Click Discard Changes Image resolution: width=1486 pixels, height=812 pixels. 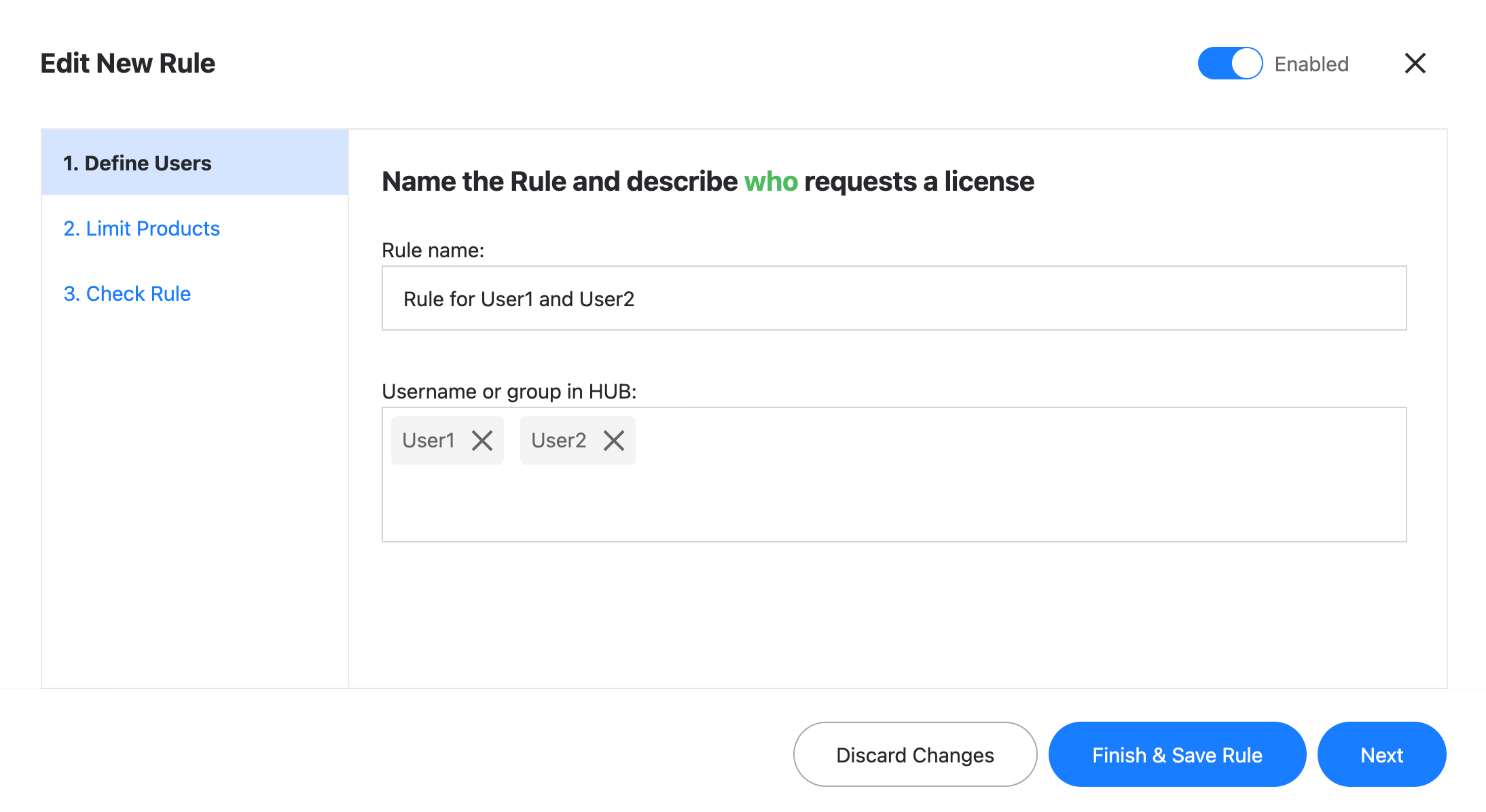(915, 754)
